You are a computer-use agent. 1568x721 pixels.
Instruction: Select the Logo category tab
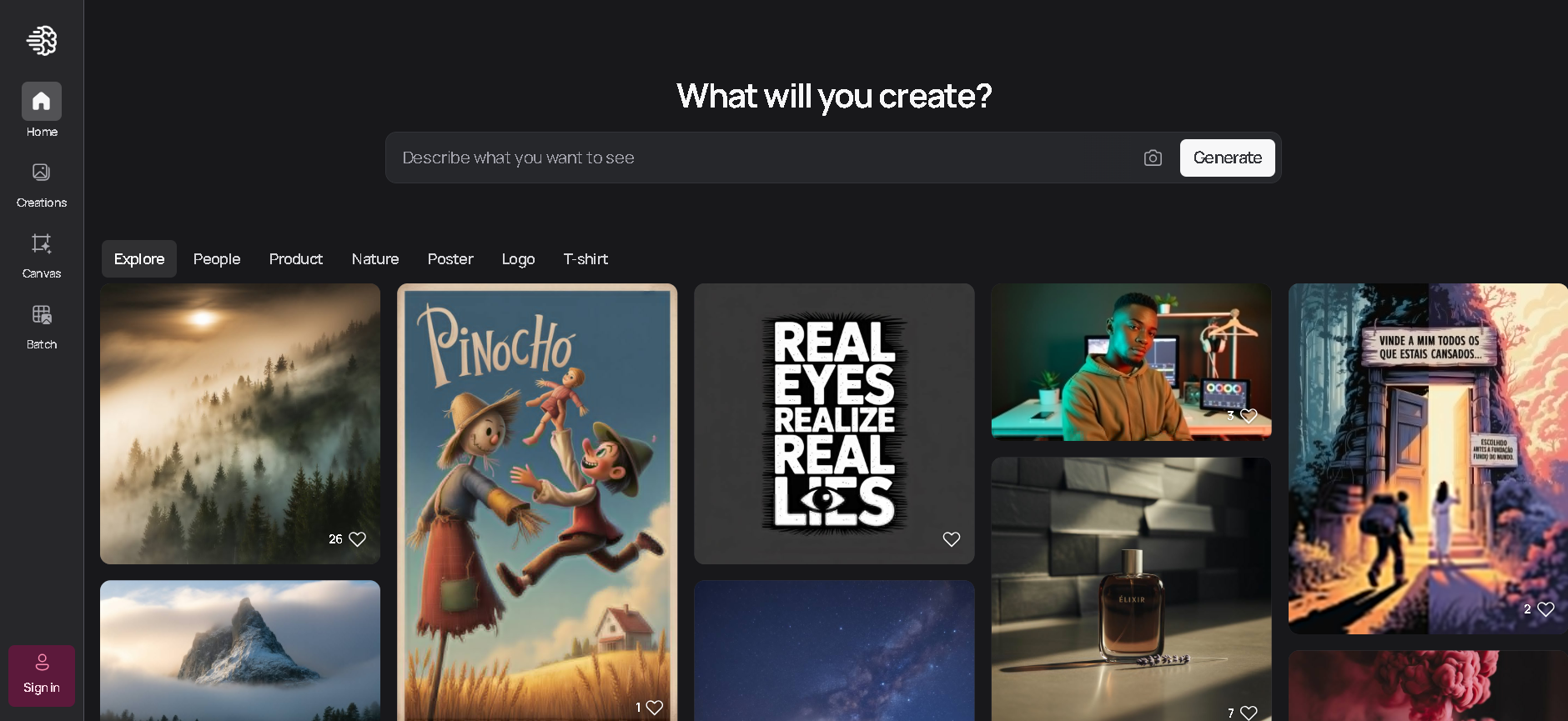(x=518, y=259)
